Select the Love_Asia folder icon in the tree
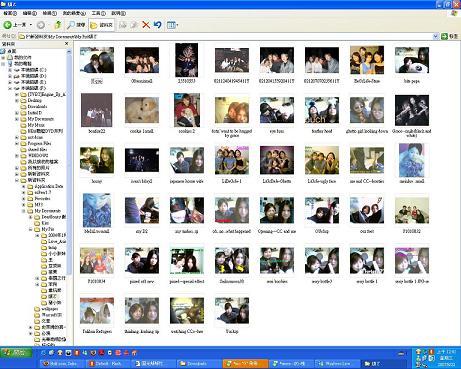The image size is (461, 369). pyautogui.click(x=44, y=241)
